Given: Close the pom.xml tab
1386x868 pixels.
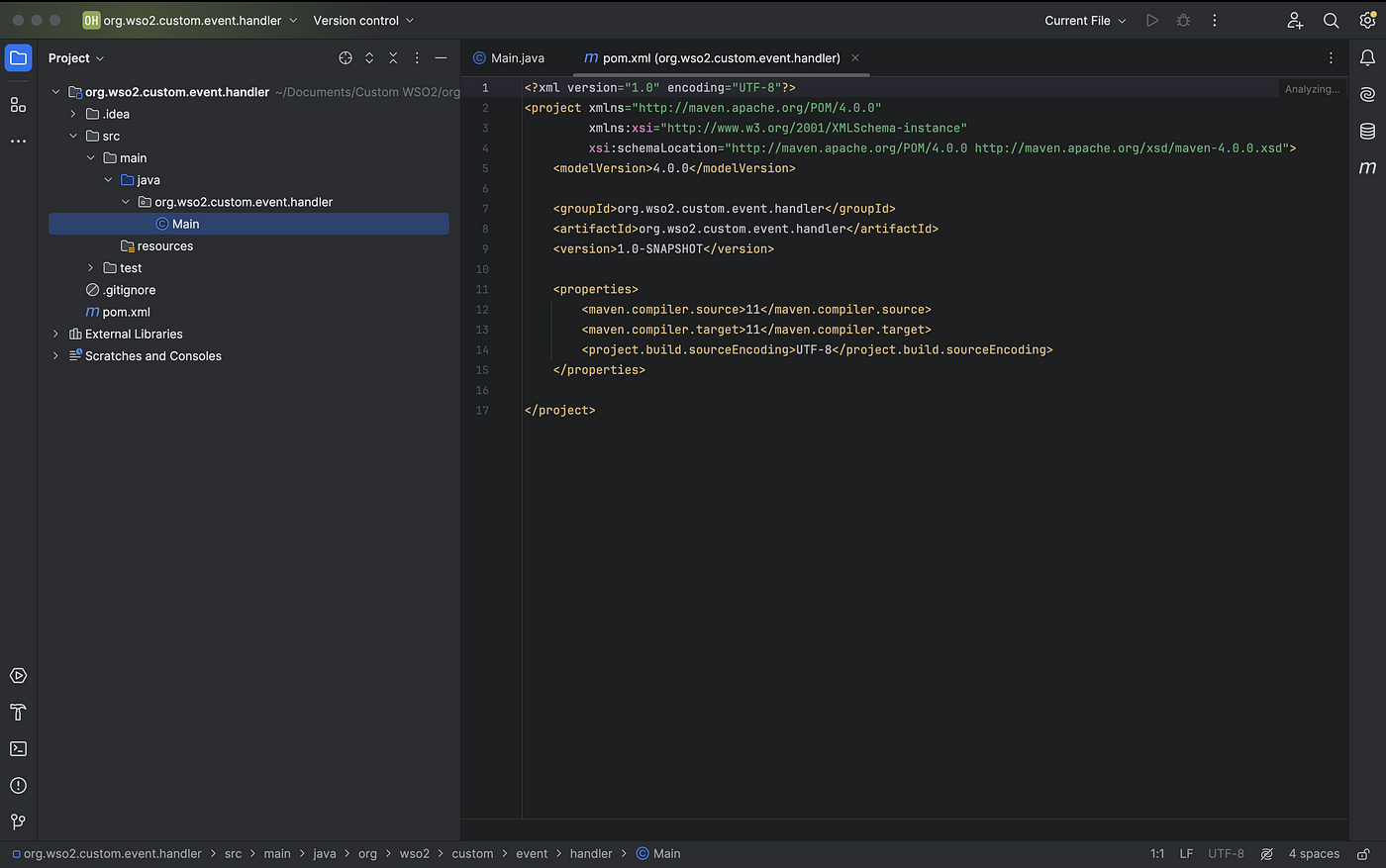Looking at the screenshot, I should pos(855,58).
